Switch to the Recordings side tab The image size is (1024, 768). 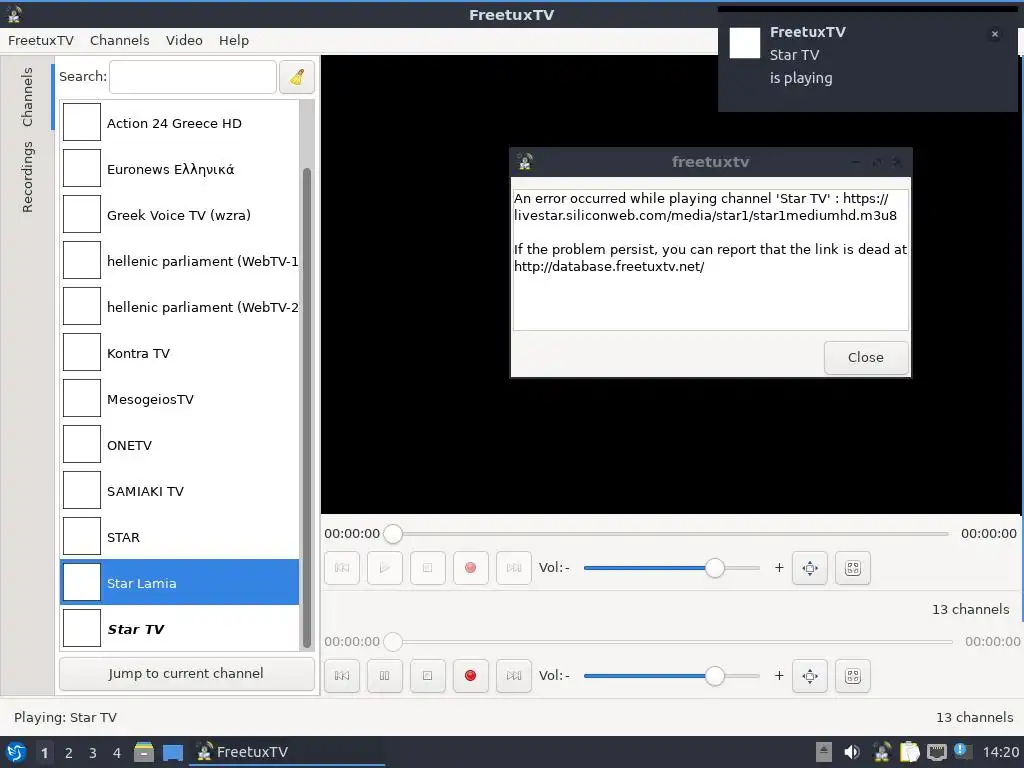point(27,177)
